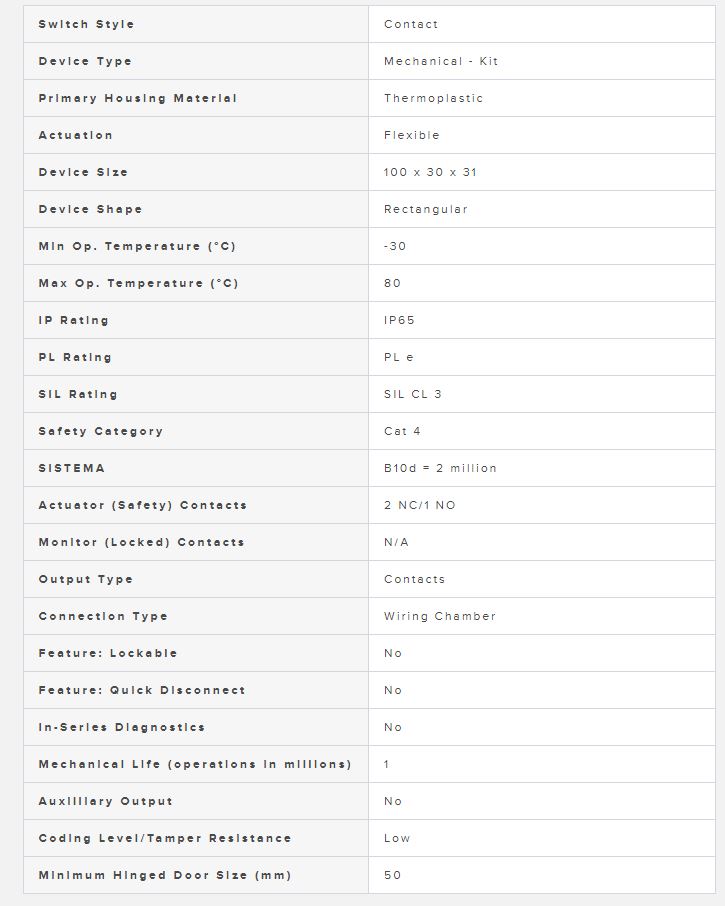Select the Coding Level/Tamper Resistance Low value
Screen dimensions: 725x906
point(397,838)
